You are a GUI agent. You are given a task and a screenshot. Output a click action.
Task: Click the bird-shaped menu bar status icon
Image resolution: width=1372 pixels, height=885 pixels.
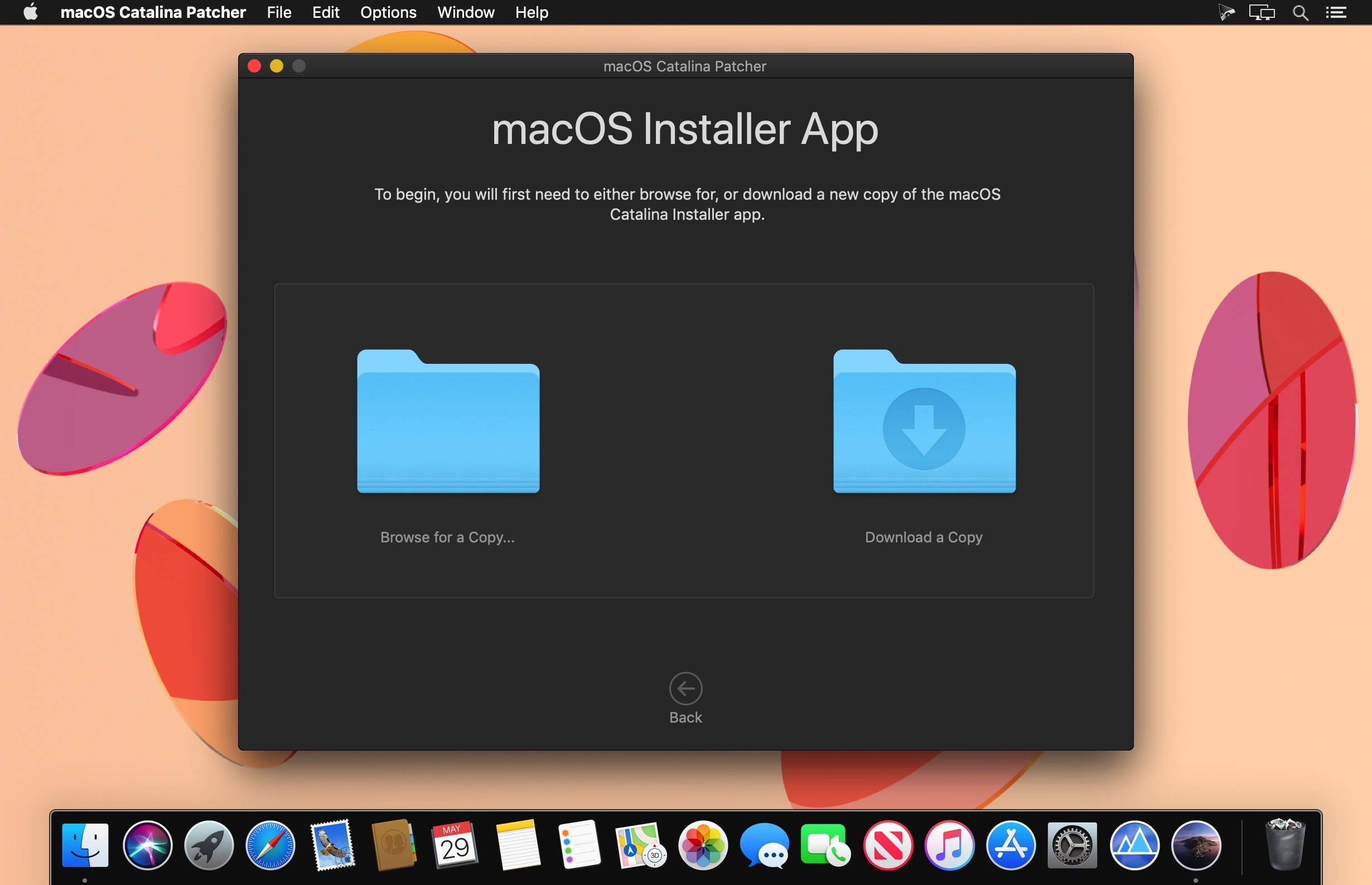point(1226,12)
